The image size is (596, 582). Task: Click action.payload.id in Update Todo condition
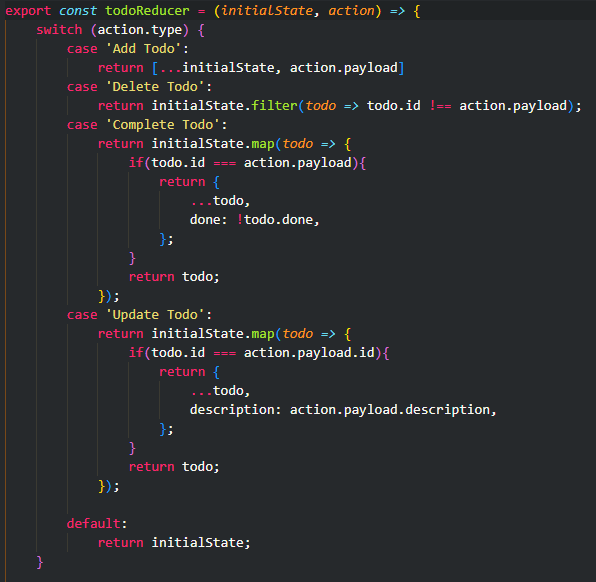point(309,353)
